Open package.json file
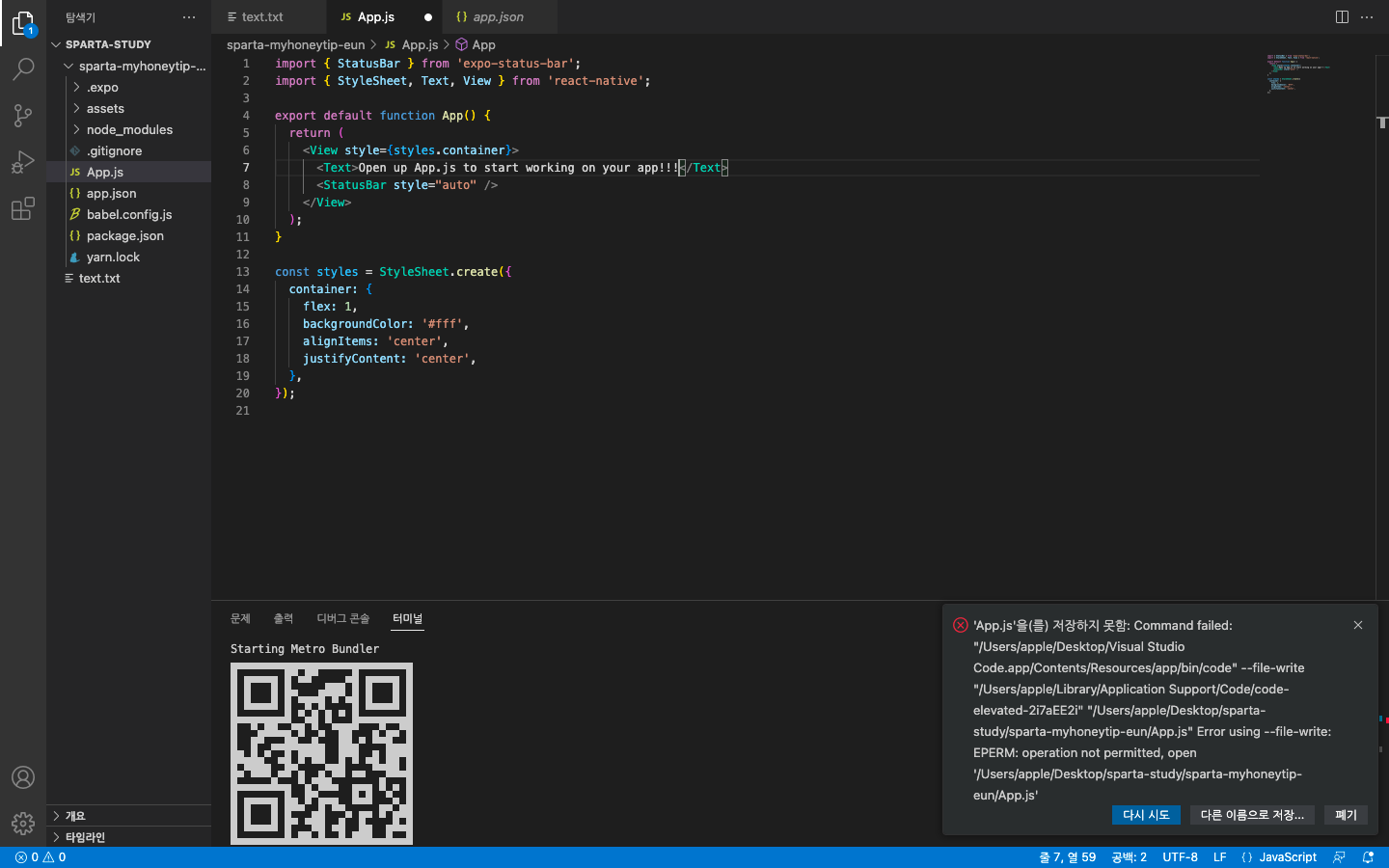Image resolution: width=1389 pixels, height=868 pixels. pos(129,235)
